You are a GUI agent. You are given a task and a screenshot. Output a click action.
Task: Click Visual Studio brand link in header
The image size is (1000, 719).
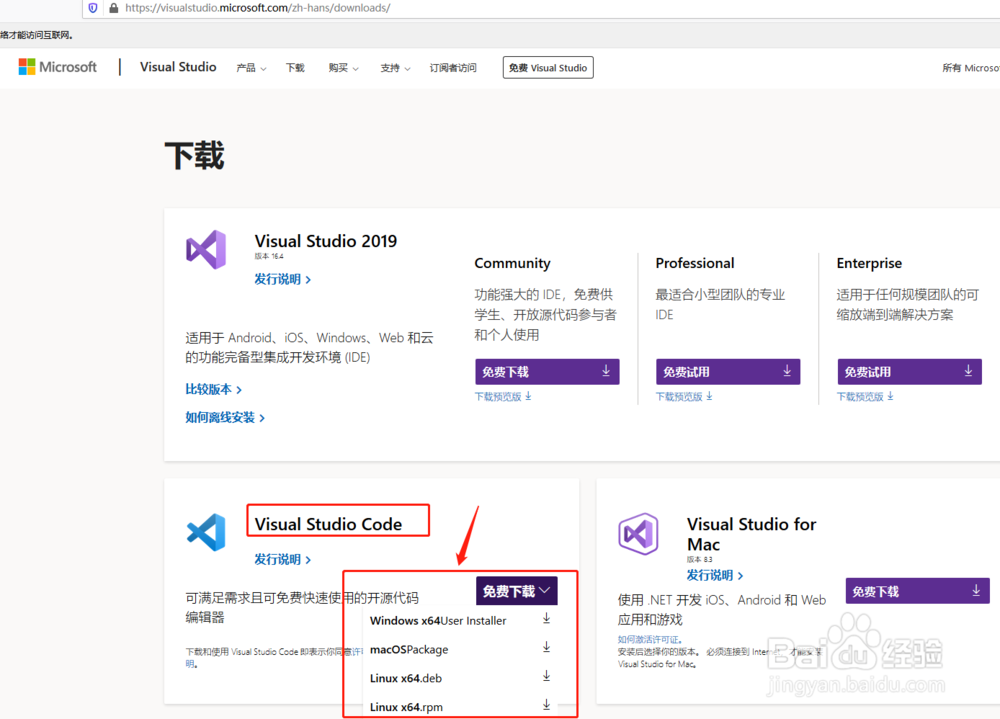coord(178,67)
